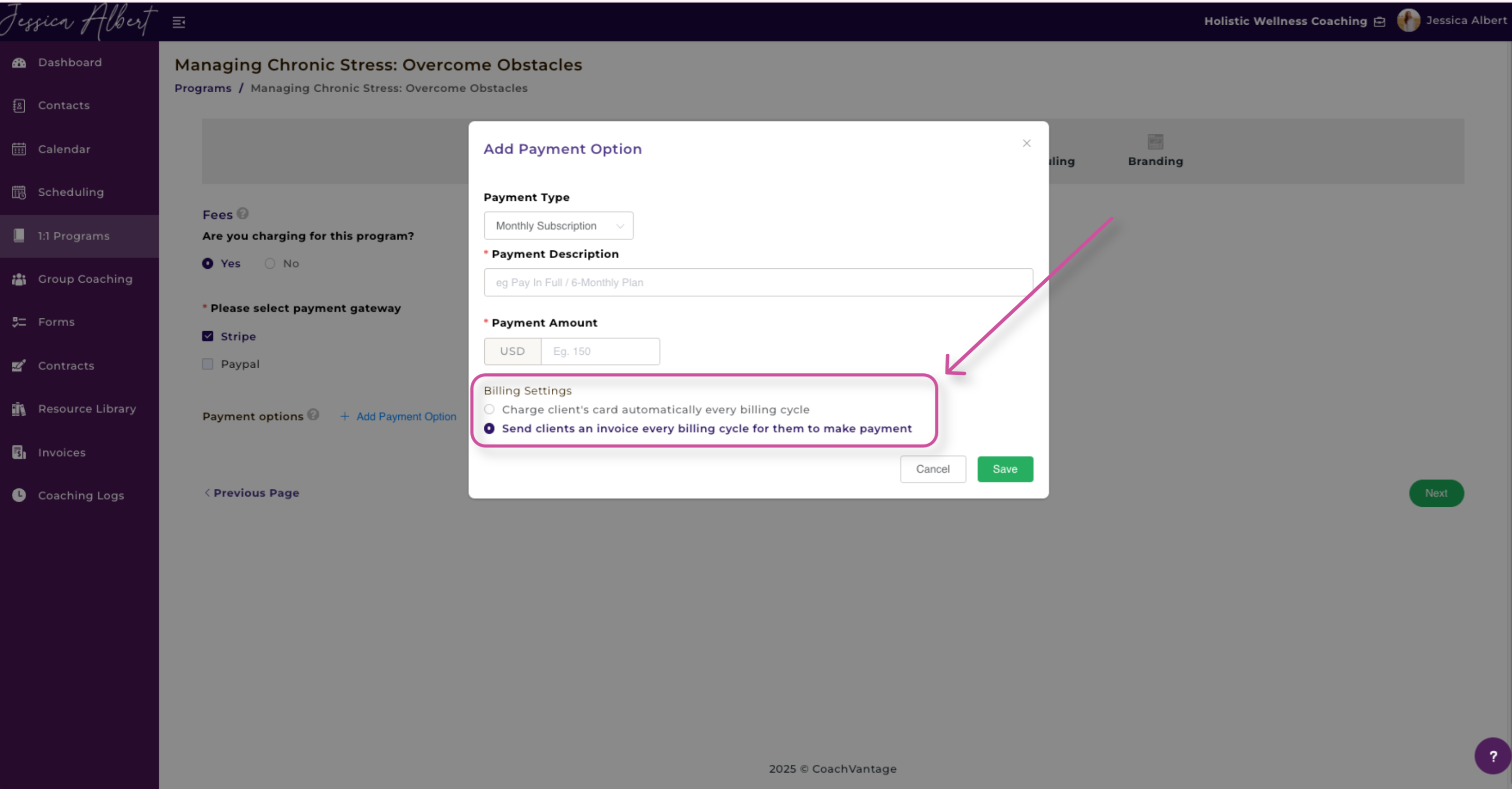Image resolution: width=1512 pixels, height=789 pixels.
Task: Focus the Payment Description field
Action: click(758, 283)
